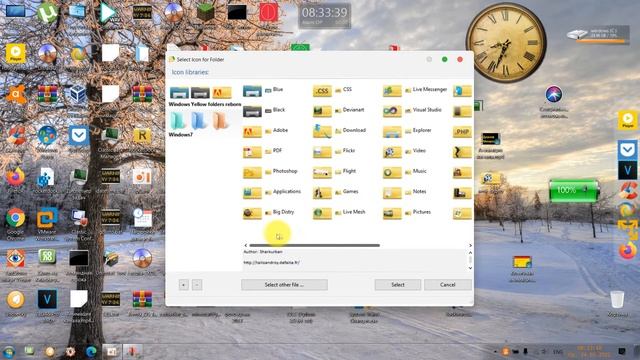Click the remove library minus button
640x360 pixels.
197,285
